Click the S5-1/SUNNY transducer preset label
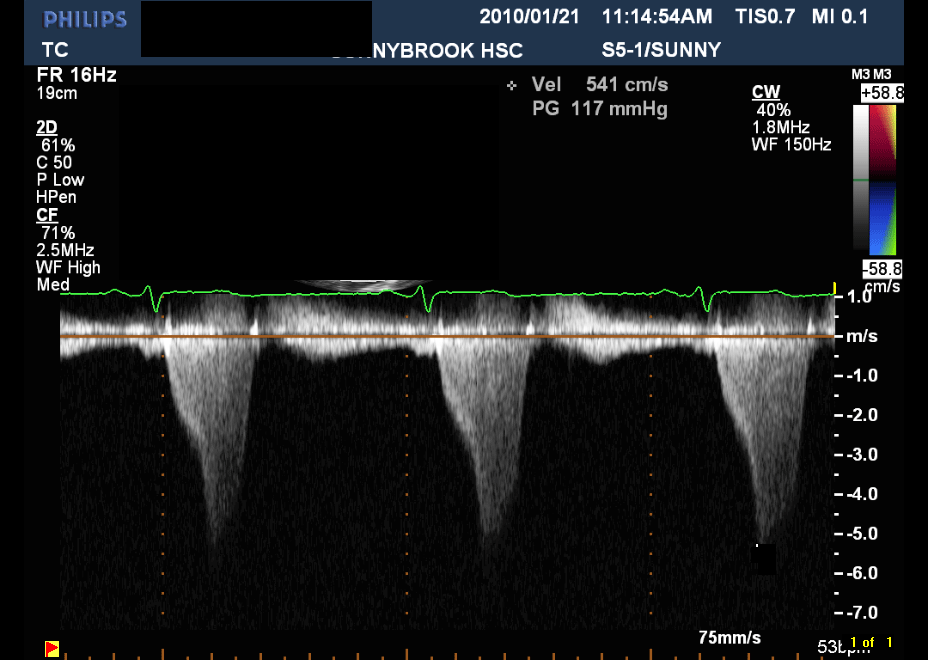Viewport: 928px width, 660px height. coord(661,50)
